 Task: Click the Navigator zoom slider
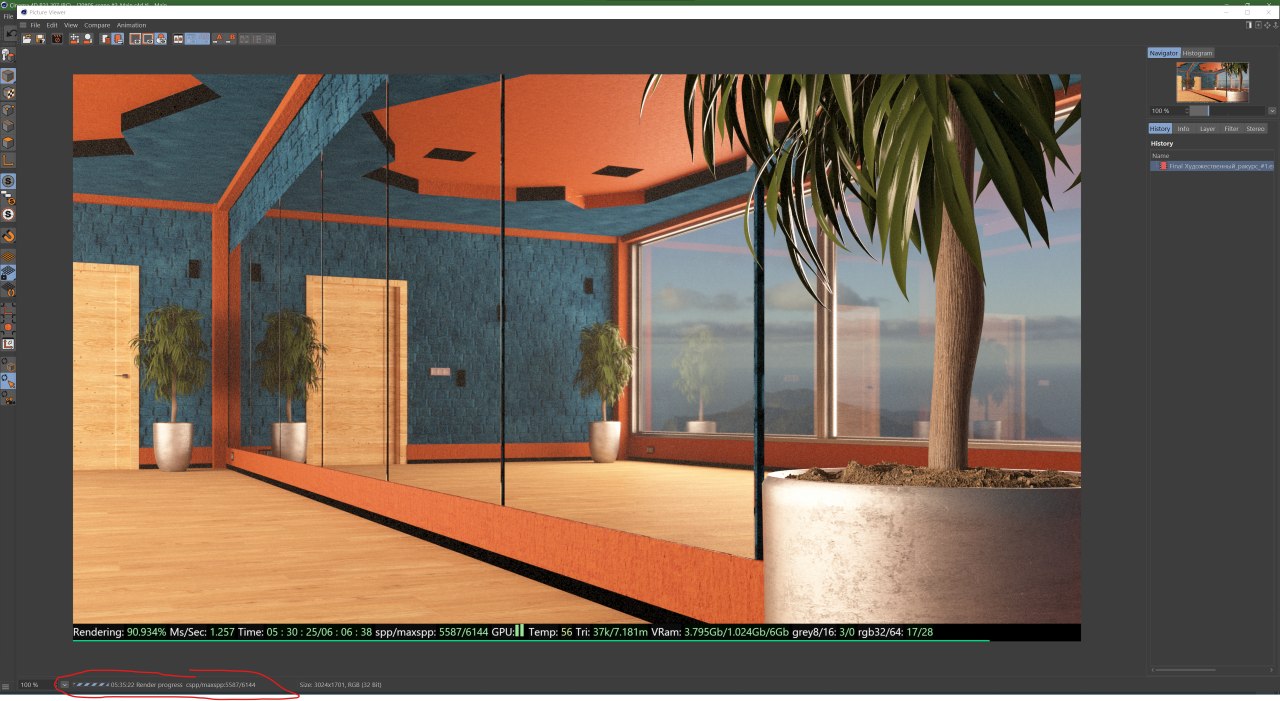(x=1227, y=111)
